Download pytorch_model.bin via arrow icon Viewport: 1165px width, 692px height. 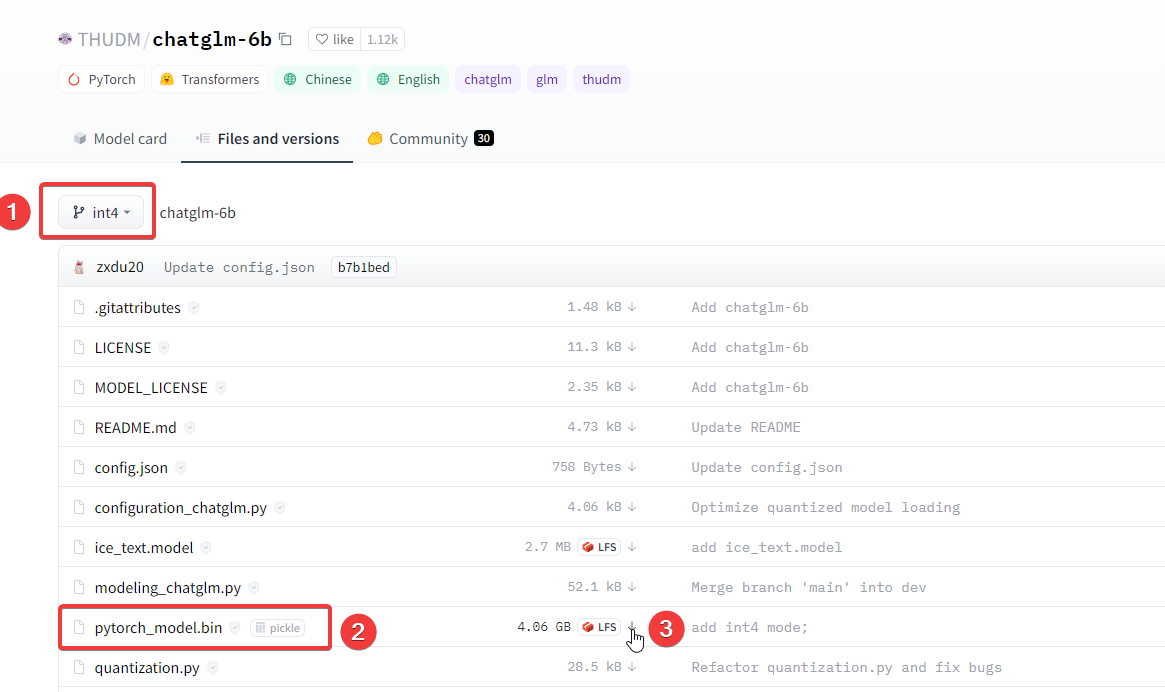click(x=632, y=627)
